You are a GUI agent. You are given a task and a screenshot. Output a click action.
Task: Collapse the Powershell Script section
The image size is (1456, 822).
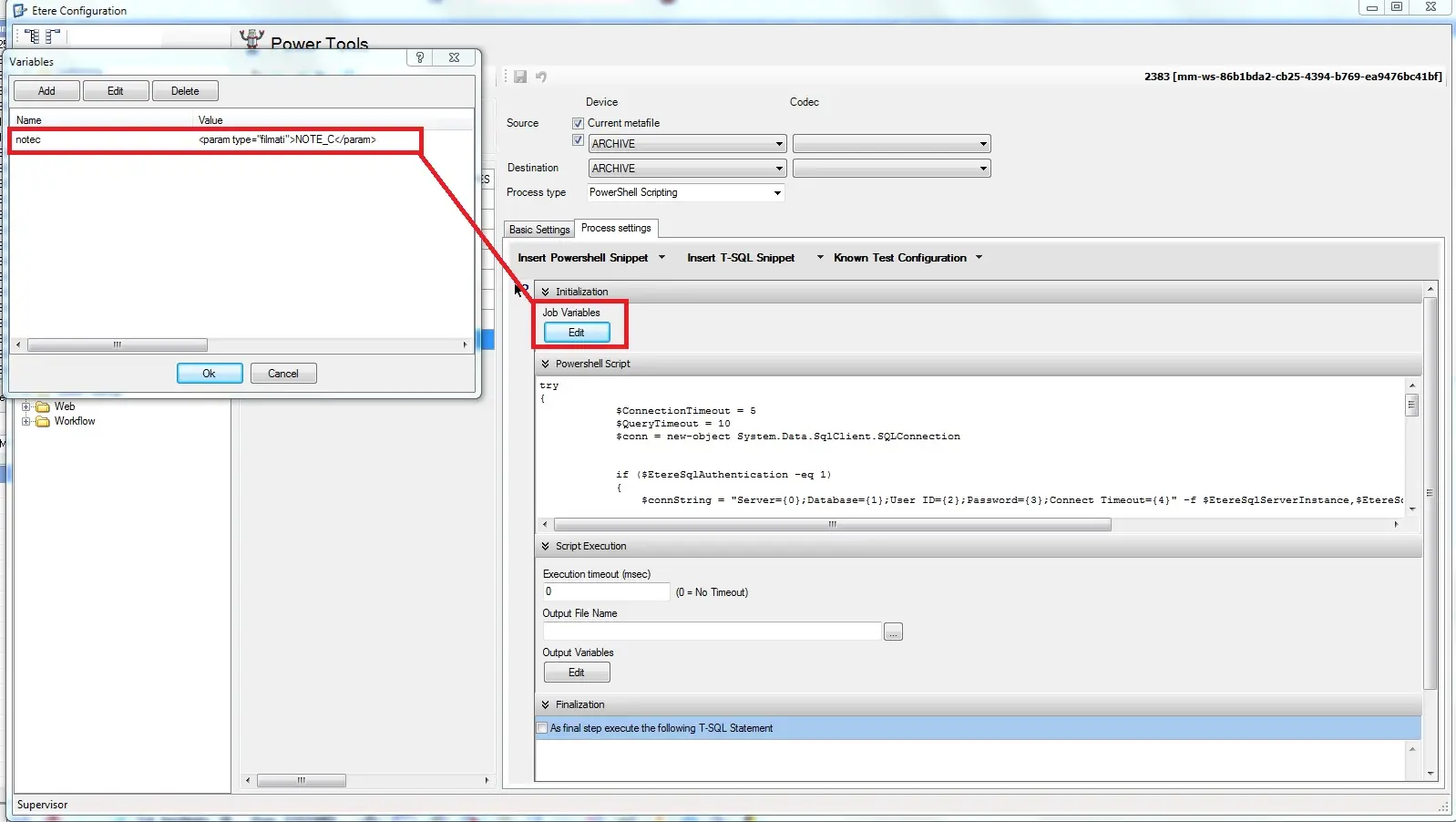click(545, 364)
